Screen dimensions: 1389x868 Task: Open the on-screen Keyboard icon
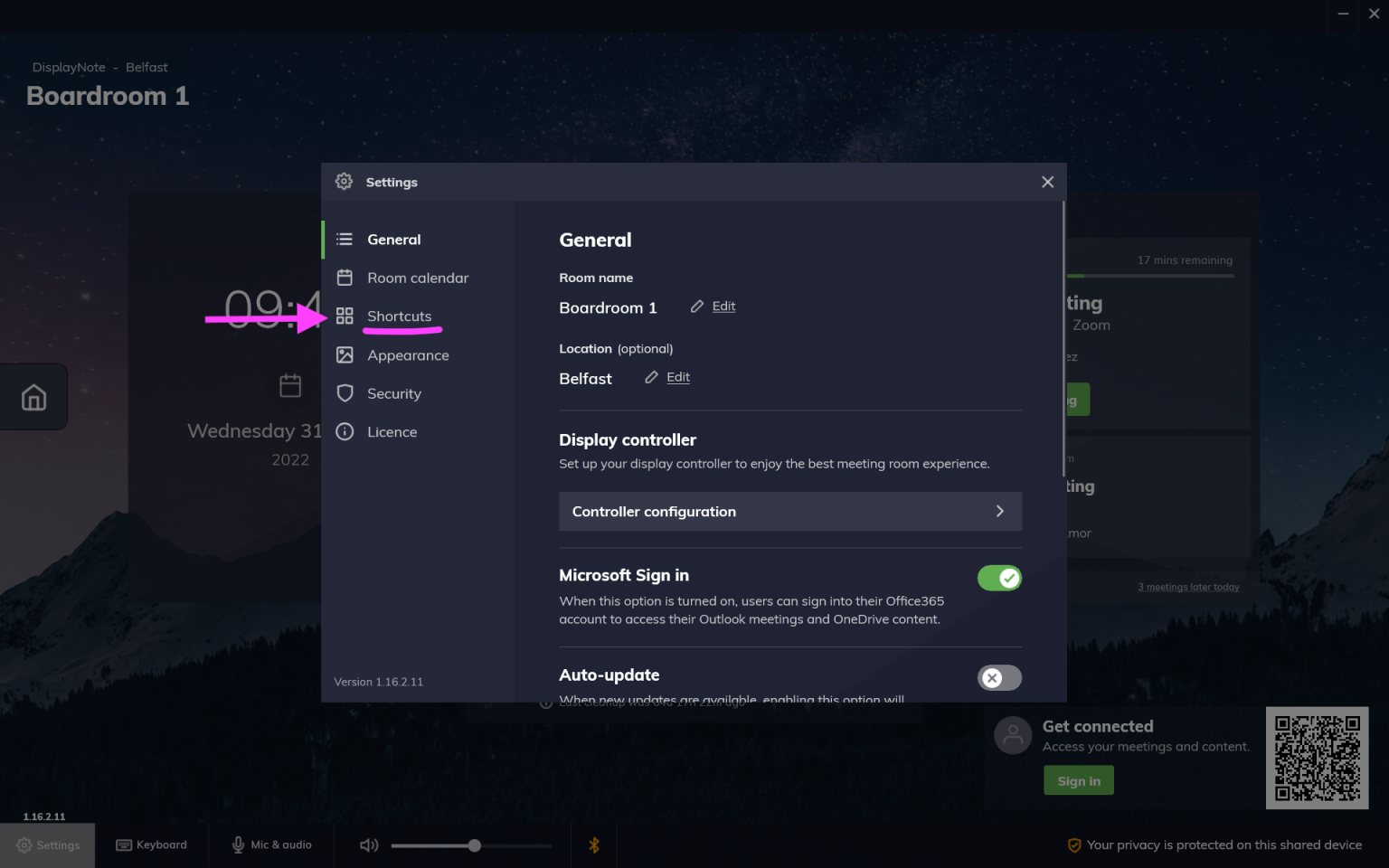click(x=124, y=844)
